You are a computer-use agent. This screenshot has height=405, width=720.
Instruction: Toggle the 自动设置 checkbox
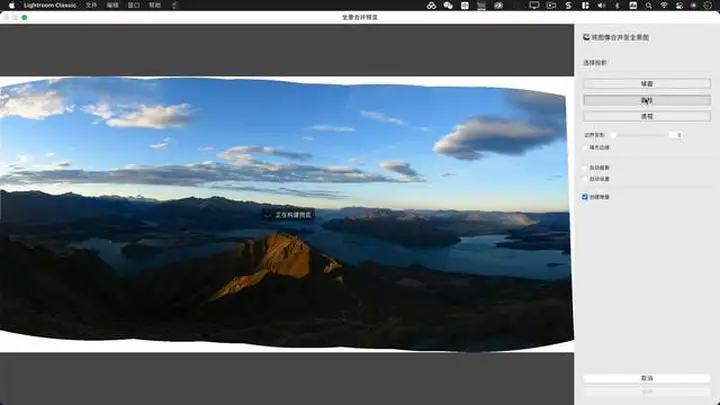586,179
